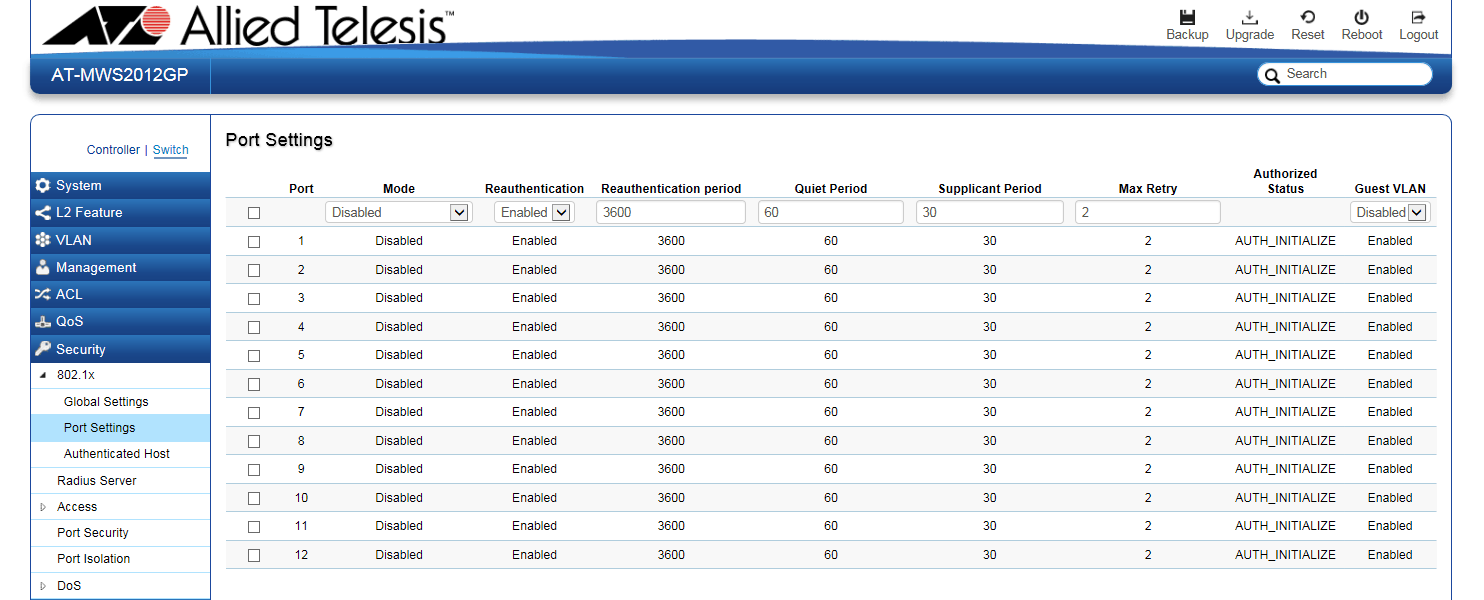Image resolution: width=1484 pixels, height=600 pixels.
Task: Toggle the select-all ports checkbox
Action: click(x=254, y=213)
